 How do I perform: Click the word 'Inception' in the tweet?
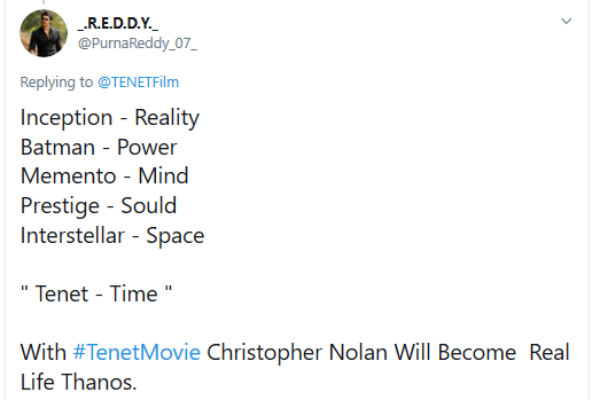pyautogui.click(x=67, y=118)
